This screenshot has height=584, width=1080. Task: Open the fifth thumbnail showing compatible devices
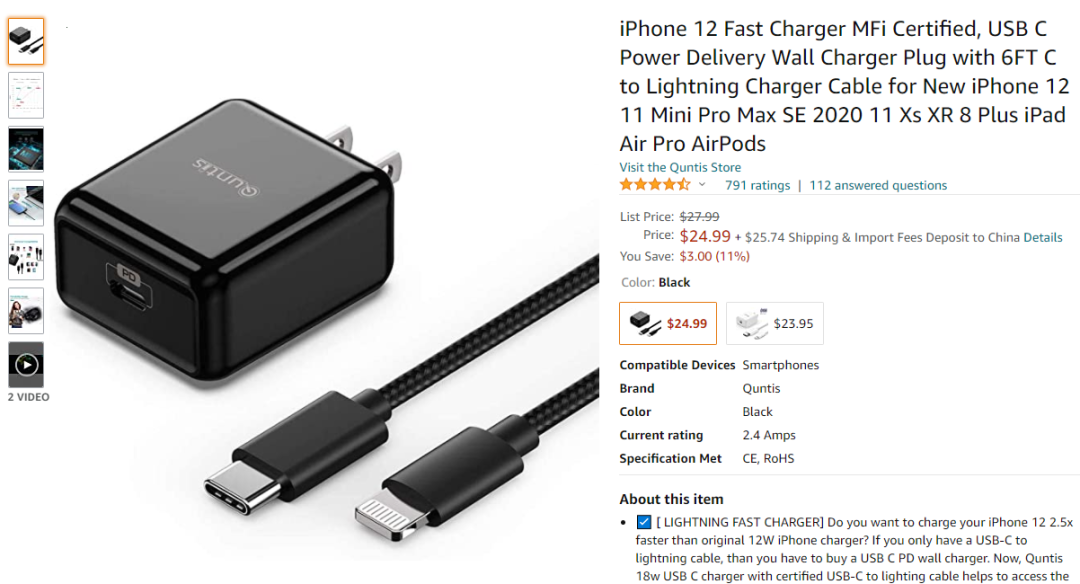(26, 257)
